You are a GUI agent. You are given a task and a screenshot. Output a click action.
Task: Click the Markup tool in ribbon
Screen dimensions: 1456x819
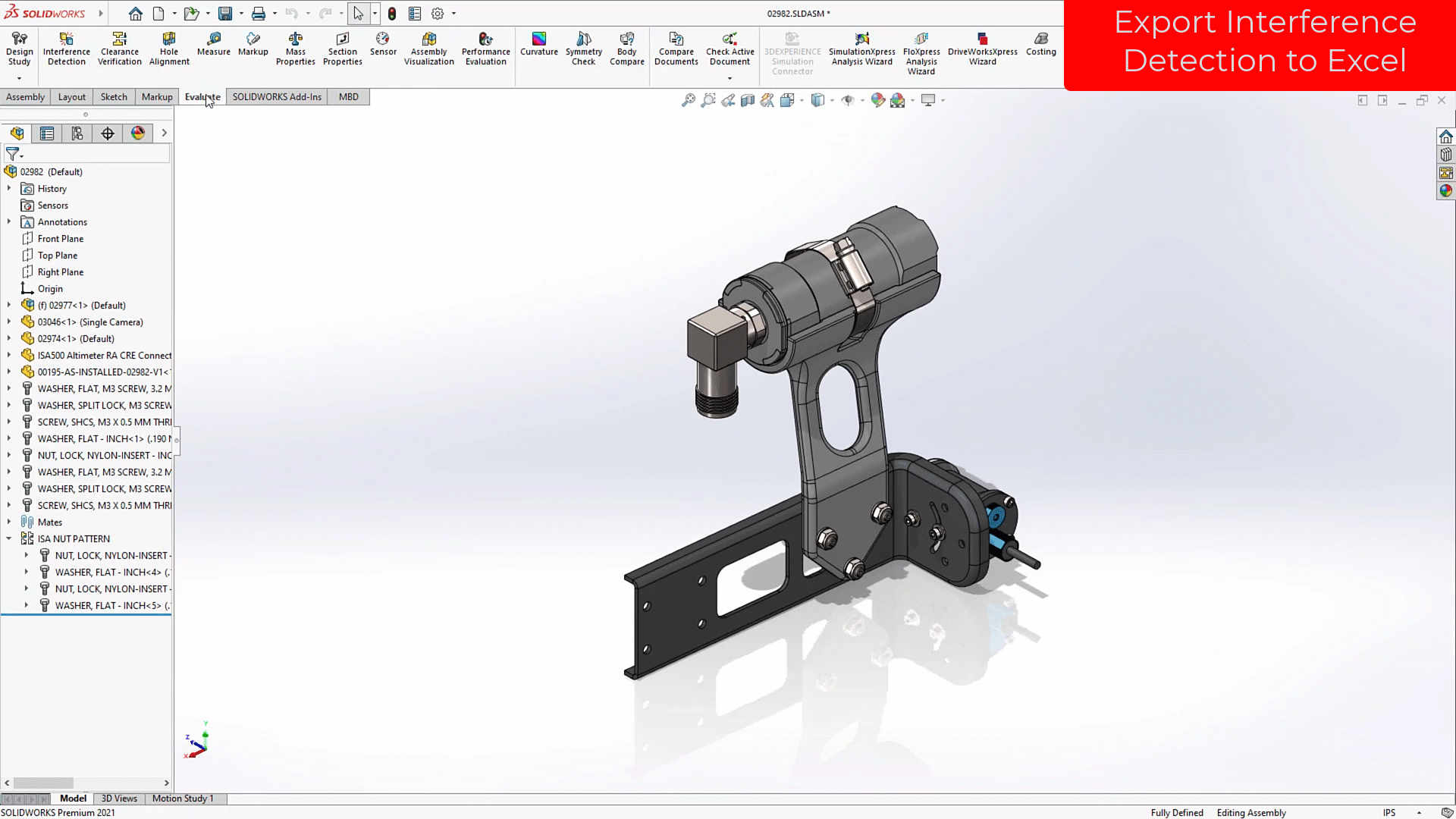coord(253,44)
